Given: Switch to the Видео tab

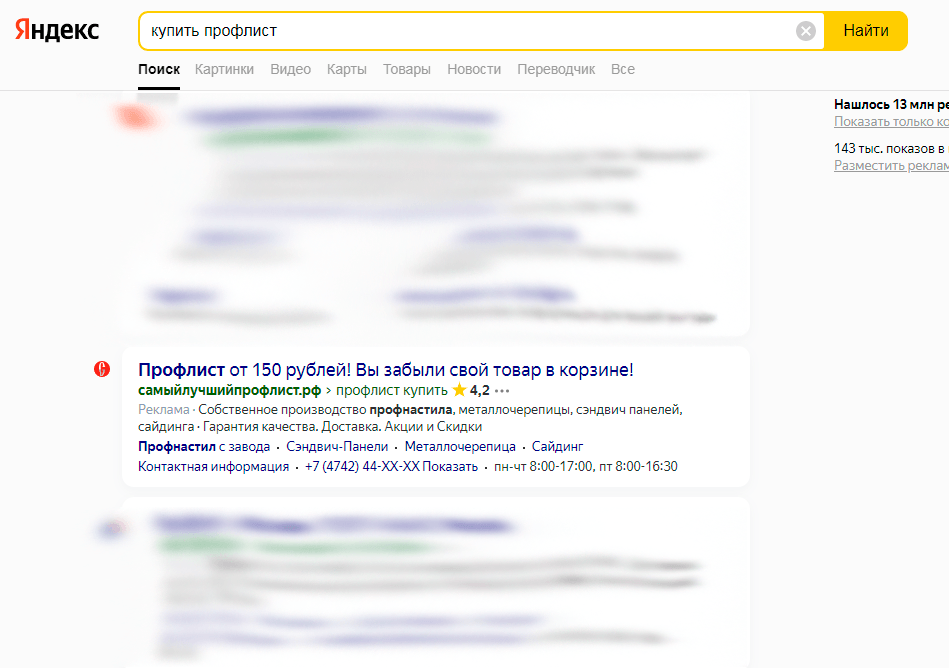Looking at the screenshot, I should point(291,70).
